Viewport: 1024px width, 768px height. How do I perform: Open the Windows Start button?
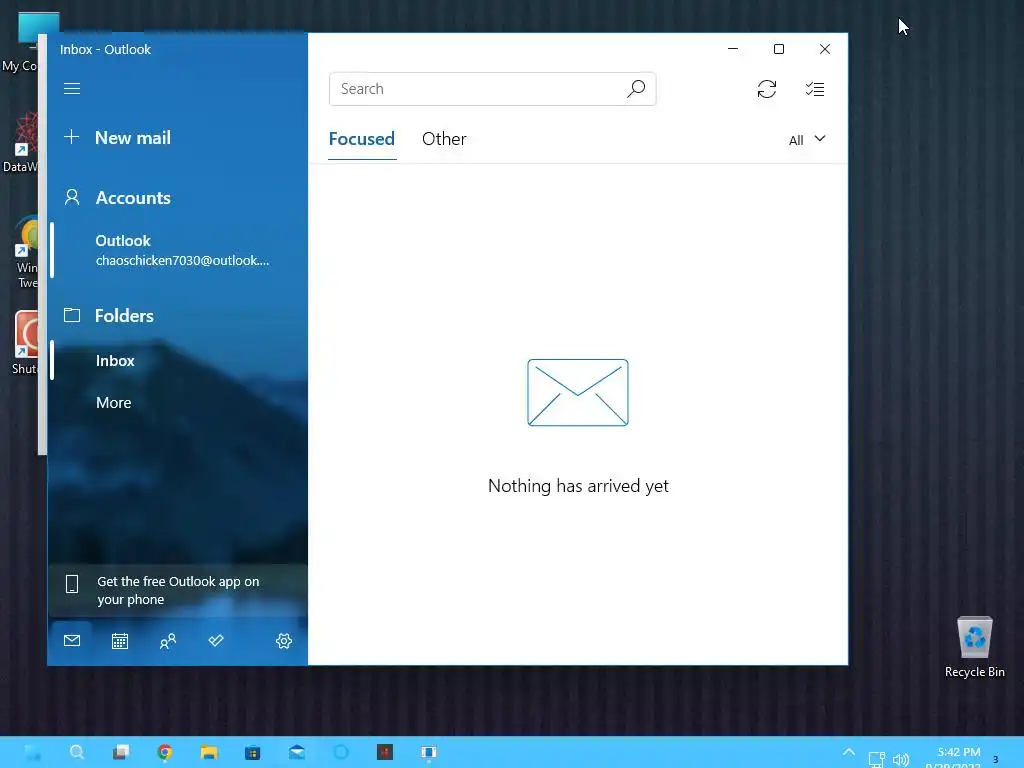[33, 752]
